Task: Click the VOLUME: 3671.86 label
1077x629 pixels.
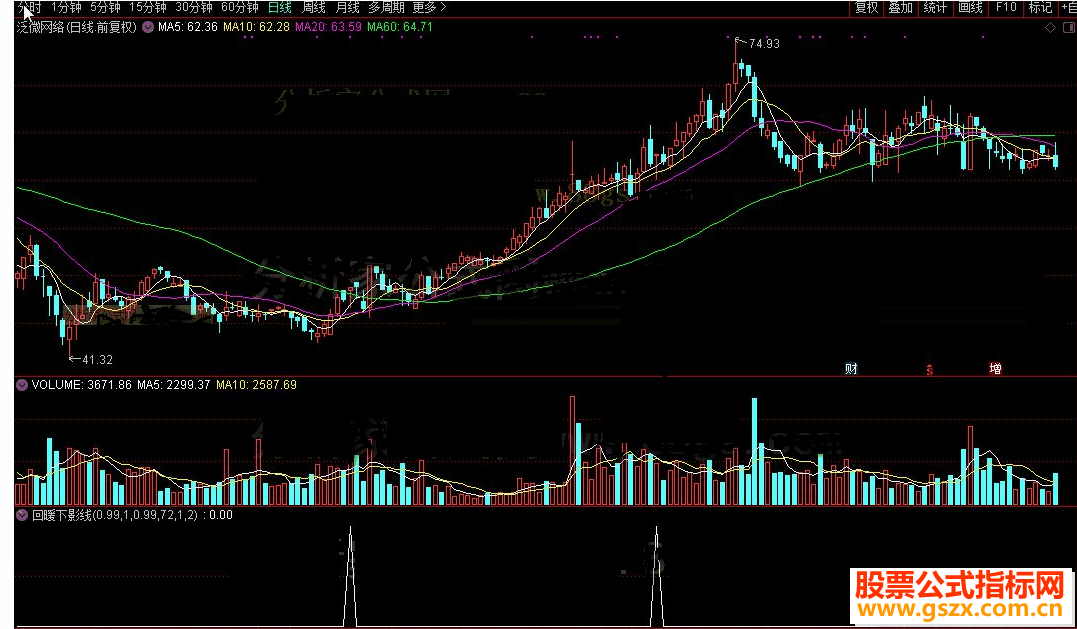Action: (x=81, y=385)
